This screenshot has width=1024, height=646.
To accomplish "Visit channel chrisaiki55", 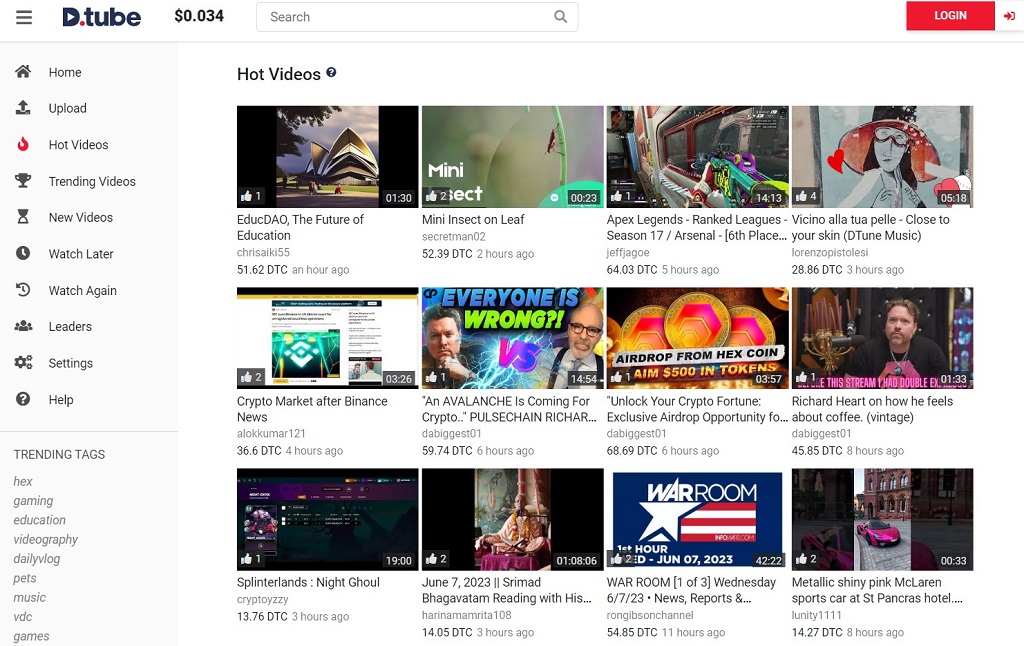I will coord(263,252).
